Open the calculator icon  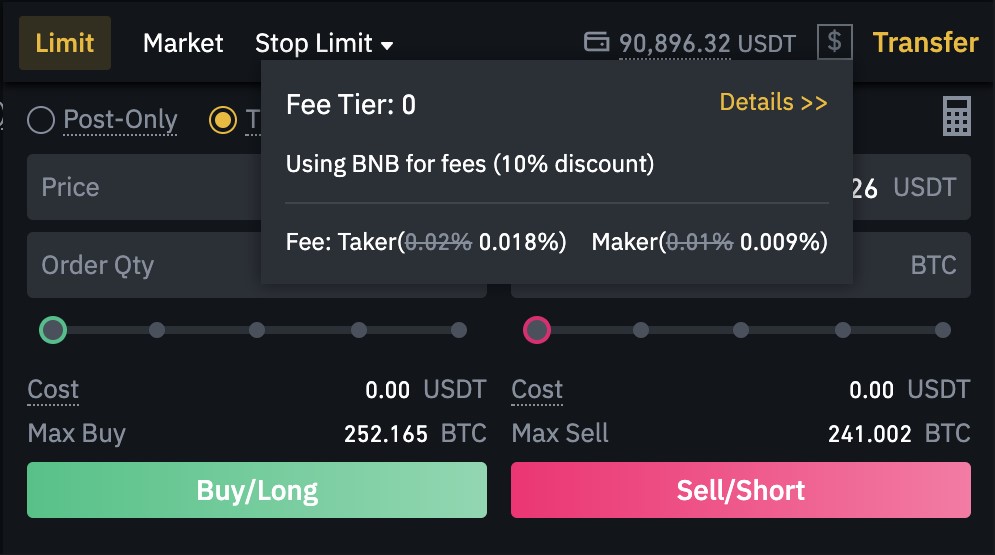[956, 117]
